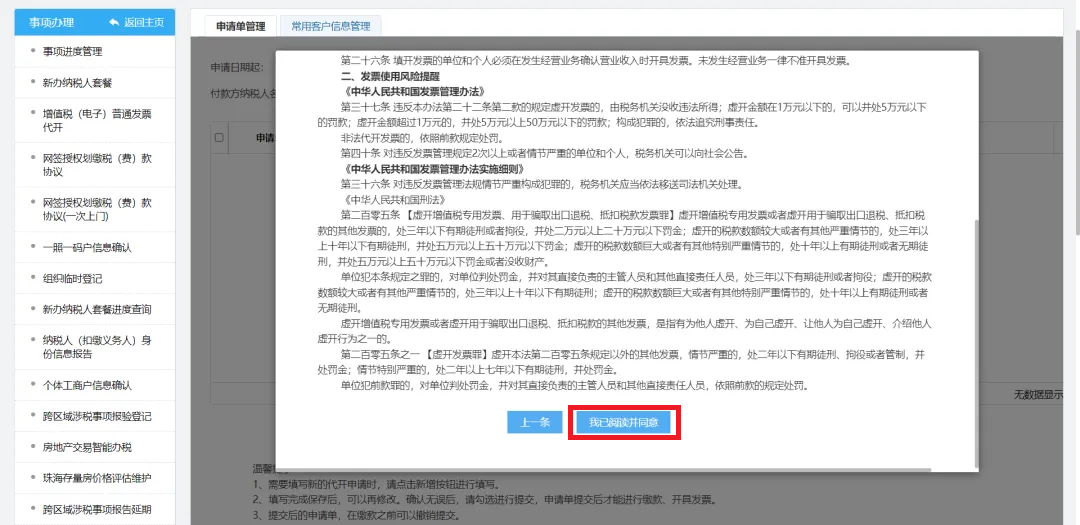Click 事项办理 sidebar header

[x=52, y=22]
